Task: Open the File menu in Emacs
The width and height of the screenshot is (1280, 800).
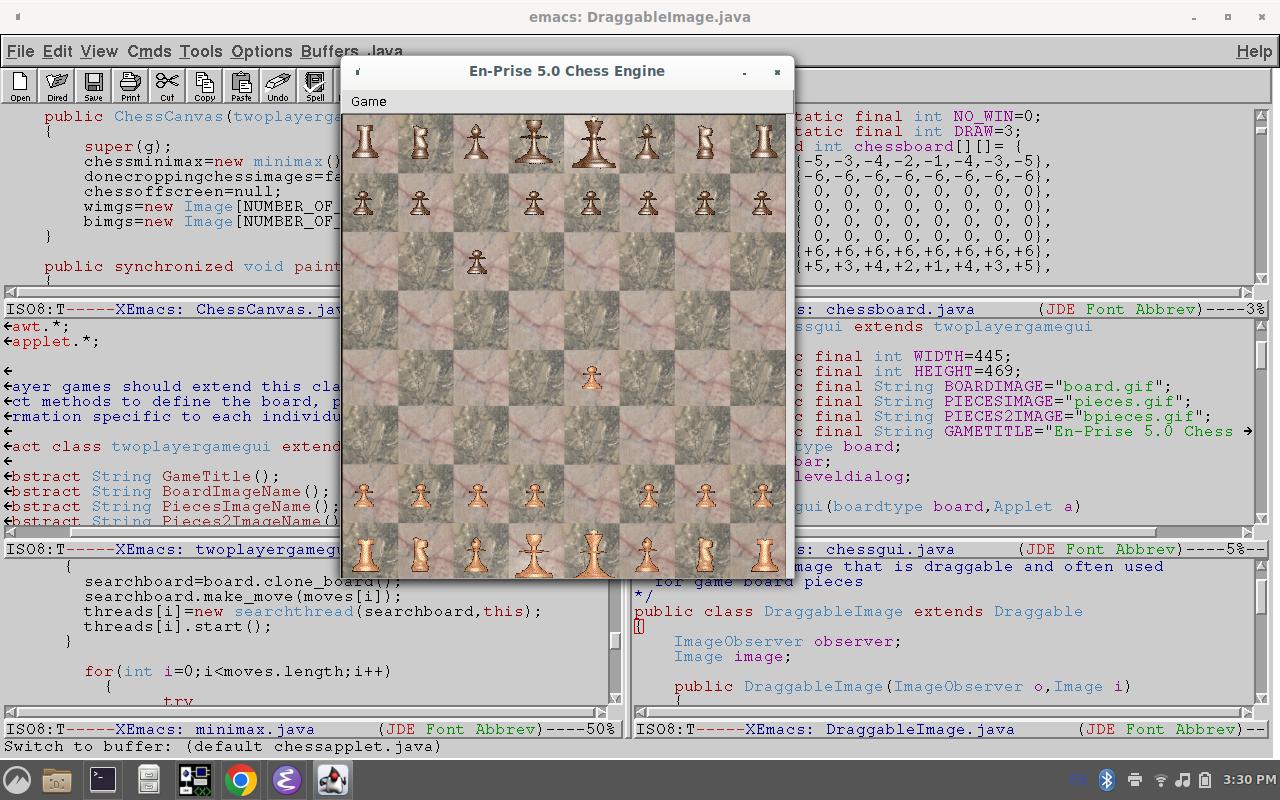Action: (x=20, y=51)
